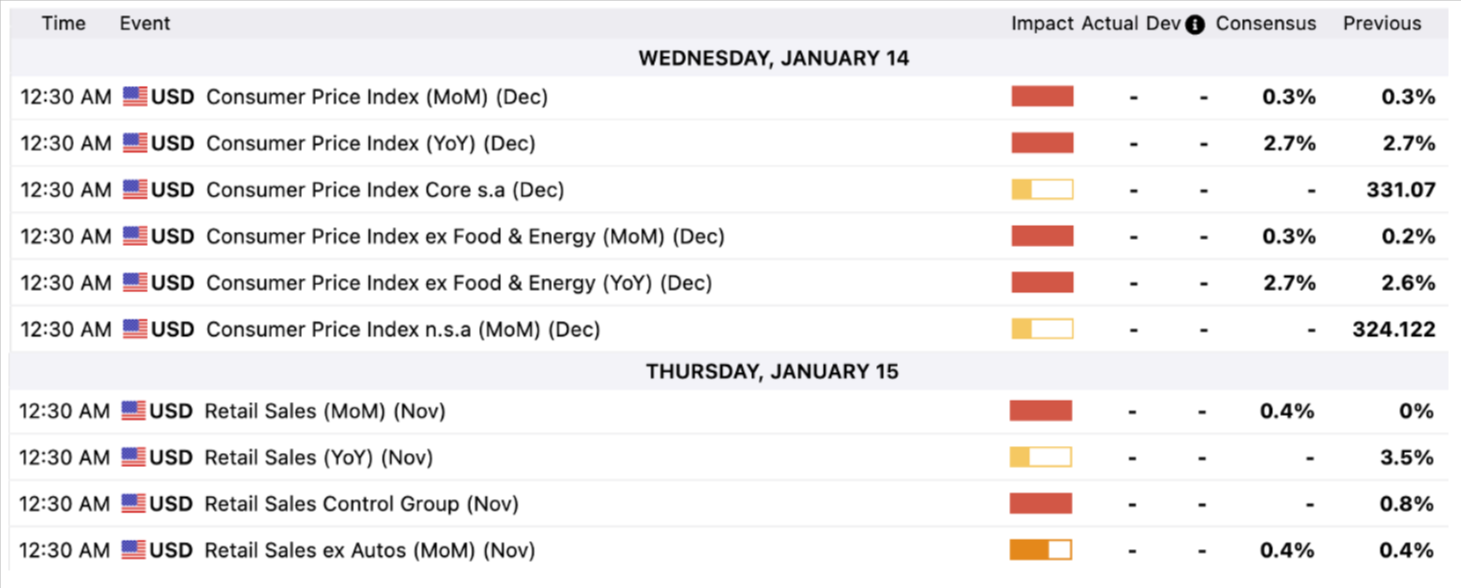Click the Thursday, January 15 date header
This screenshot has width=1461, height=588.
(x=772, y=371)
